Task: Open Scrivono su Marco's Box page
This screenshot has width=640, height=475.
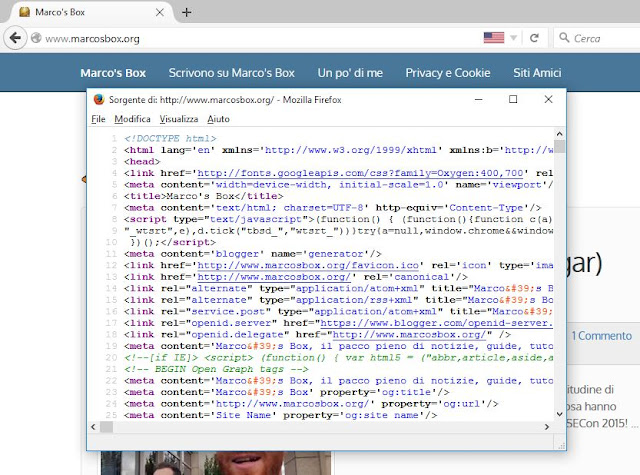Action: [x=231, y=73]
